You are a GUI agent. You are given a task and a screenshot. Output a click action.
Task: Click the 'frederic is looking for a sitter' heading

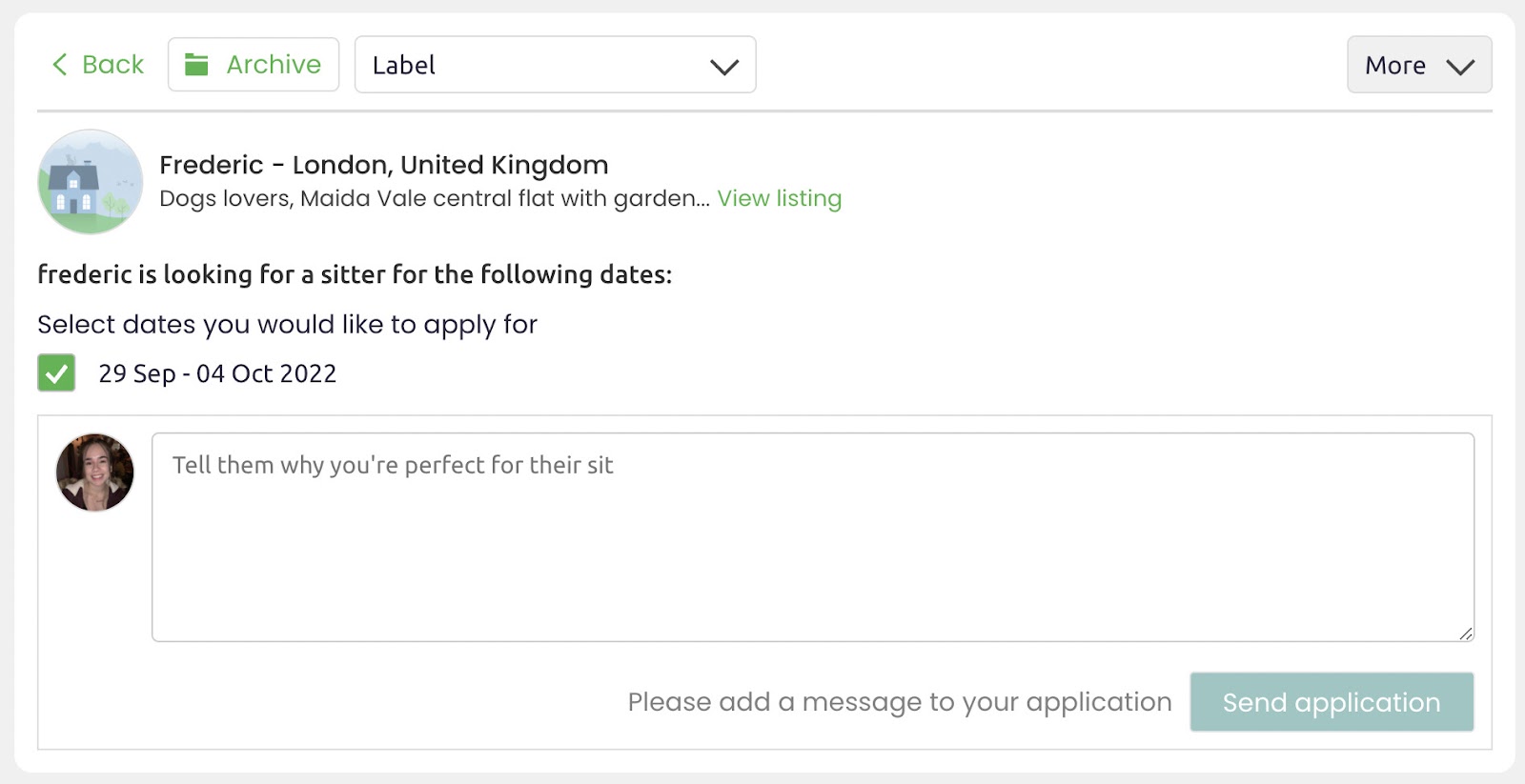pos(355,274)
